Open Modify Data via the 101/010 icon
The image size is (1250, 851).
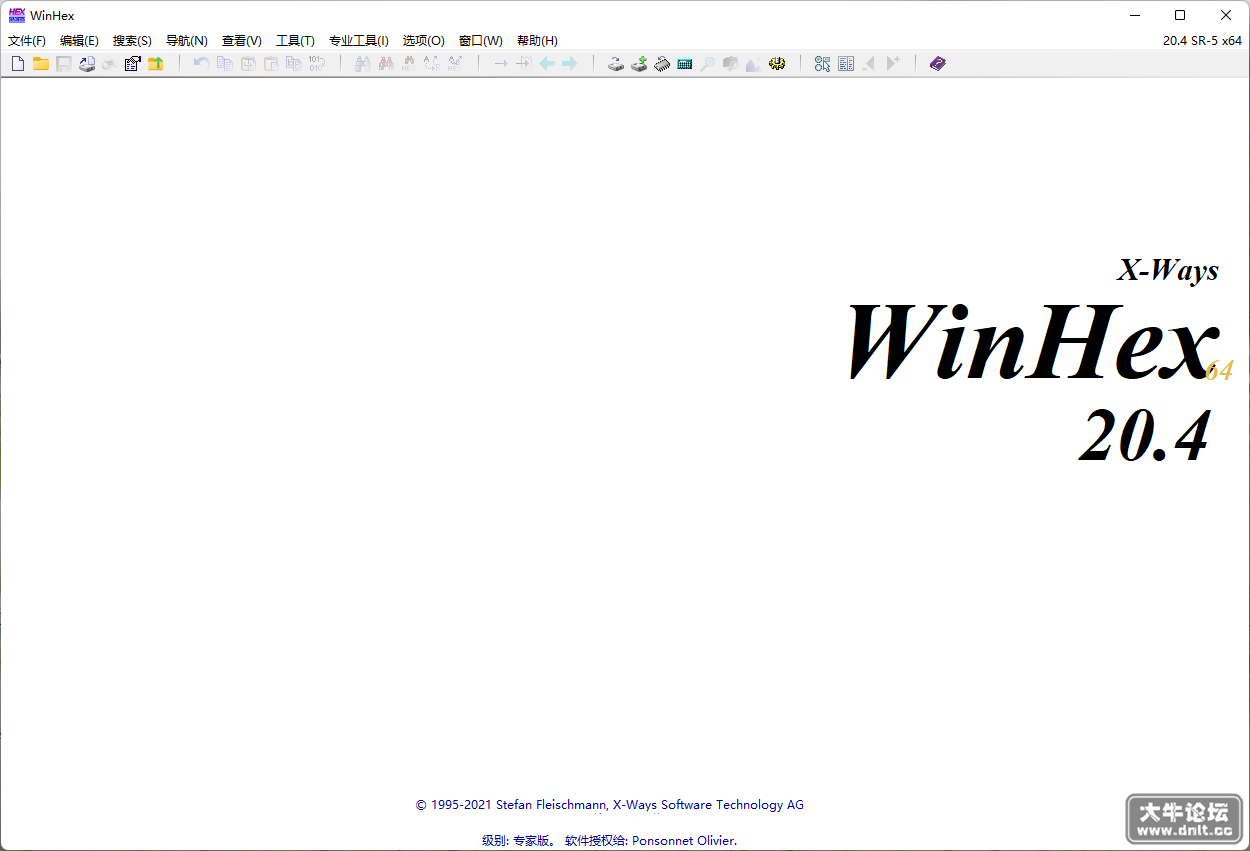(x=316, y=64)
